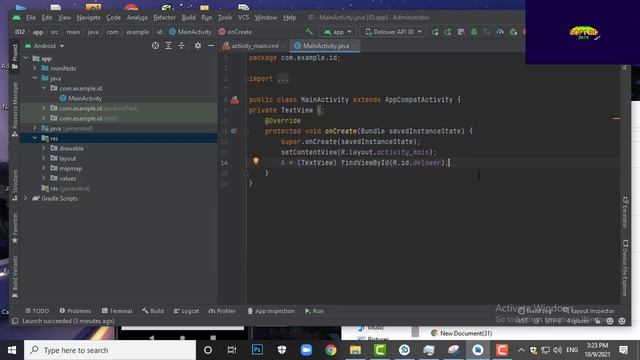Image resolution: width=640 pixels, height=360 pixels.
Task: Toggle the Build Variants sidebar button
Action: coord(15,276)
